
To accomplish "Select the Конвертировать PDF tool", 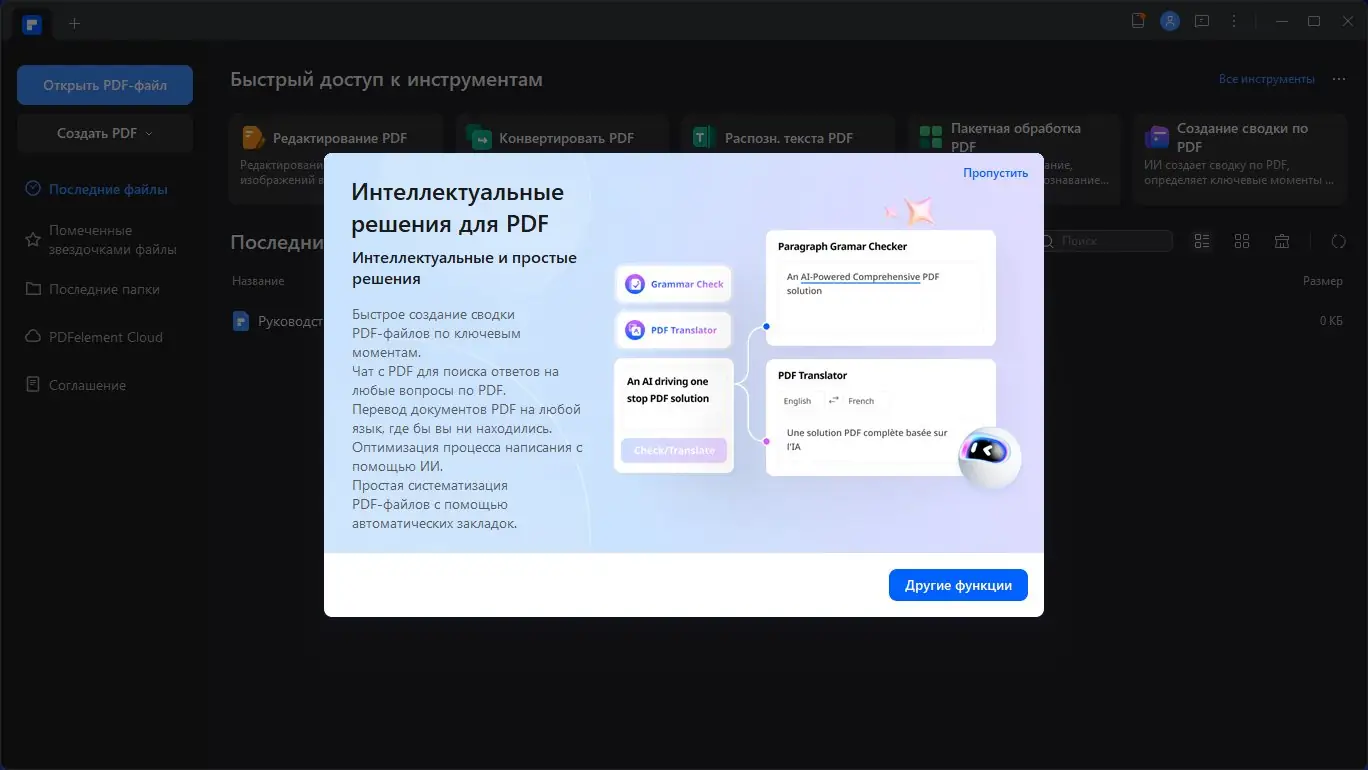I will coord(562,137).
